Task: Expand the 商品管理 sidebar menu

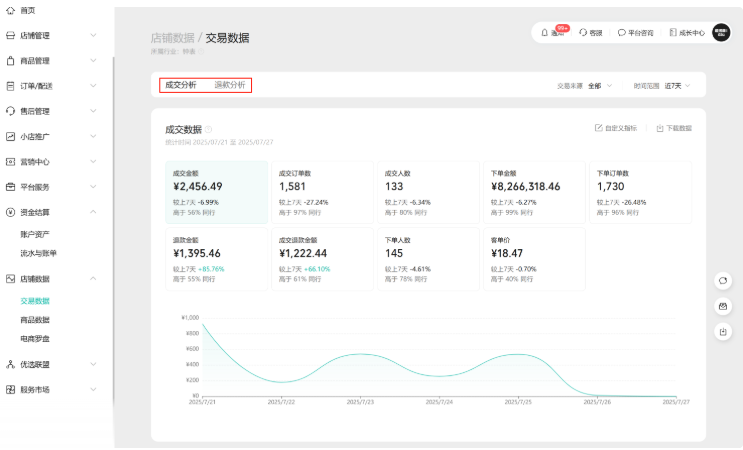Action: [x=93, y=60]
